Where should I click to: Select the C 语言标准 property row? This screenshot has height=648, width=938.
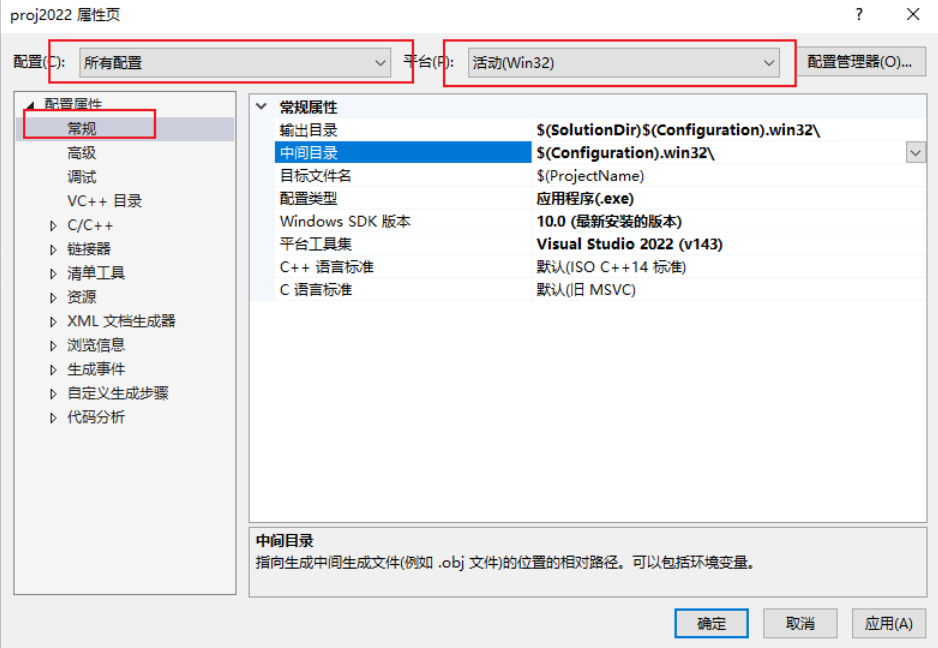coord(600,289)
